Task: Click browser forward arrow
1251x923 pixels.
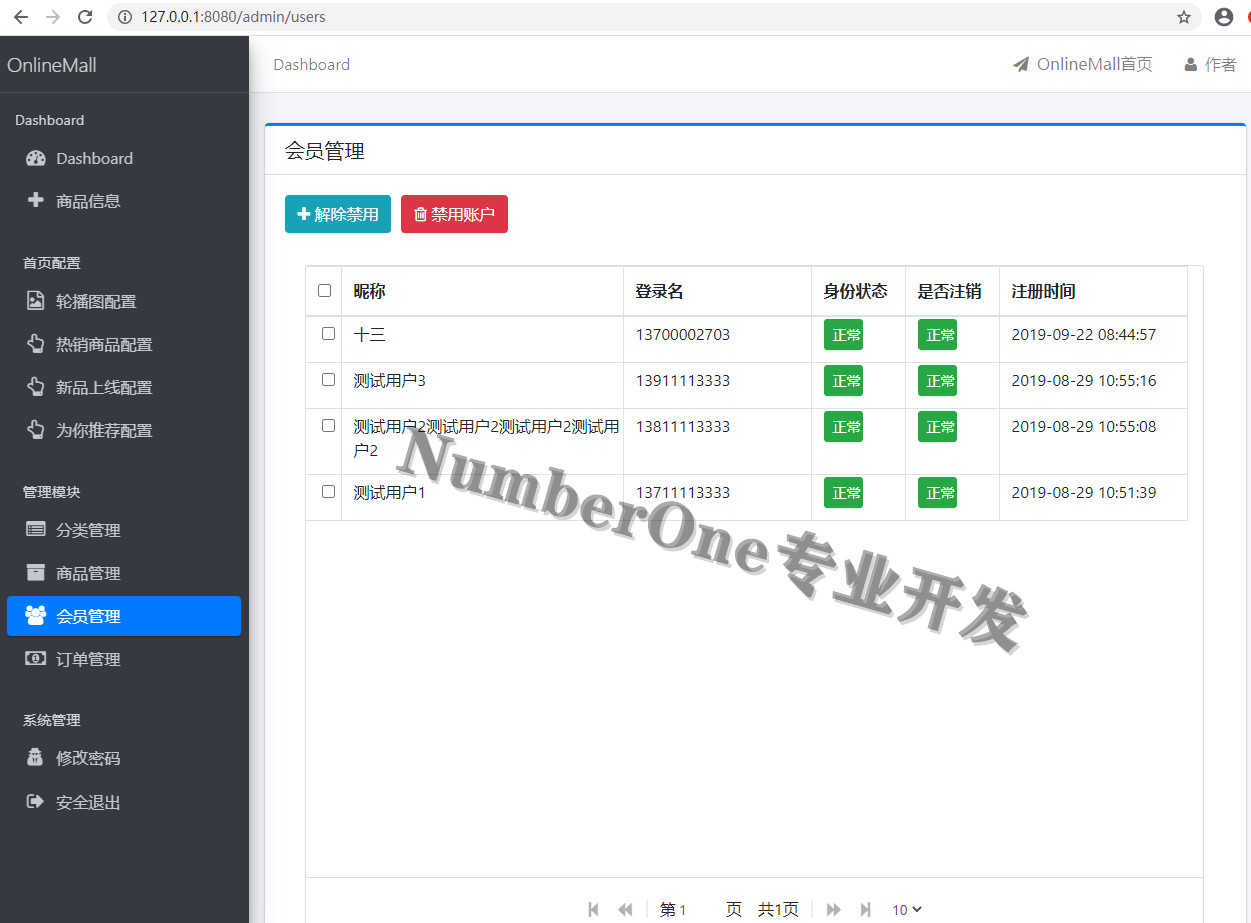Action: pos(53,17)
